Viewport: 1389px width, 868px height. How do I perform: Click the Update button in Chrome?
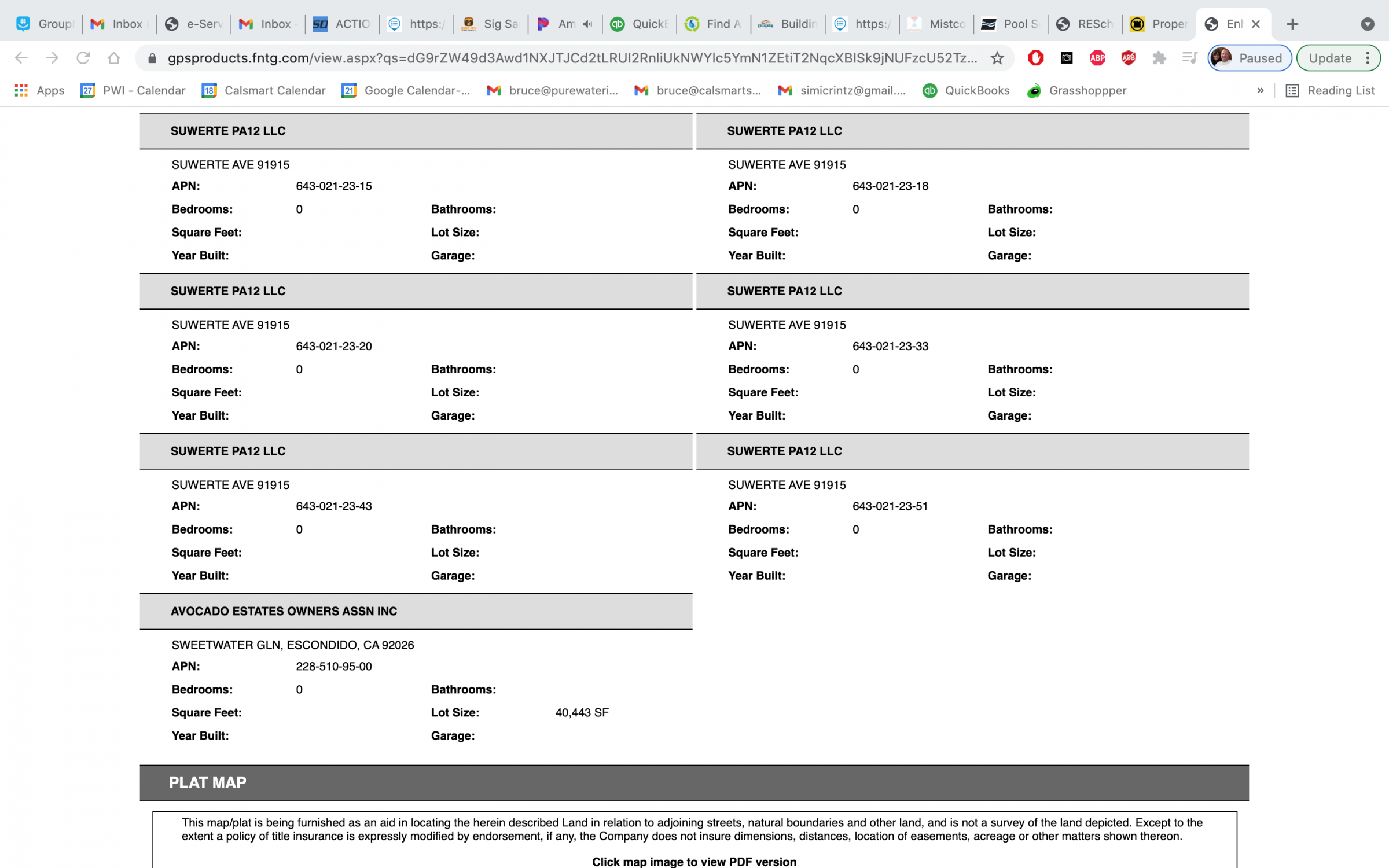click(x=1329, y=58)
